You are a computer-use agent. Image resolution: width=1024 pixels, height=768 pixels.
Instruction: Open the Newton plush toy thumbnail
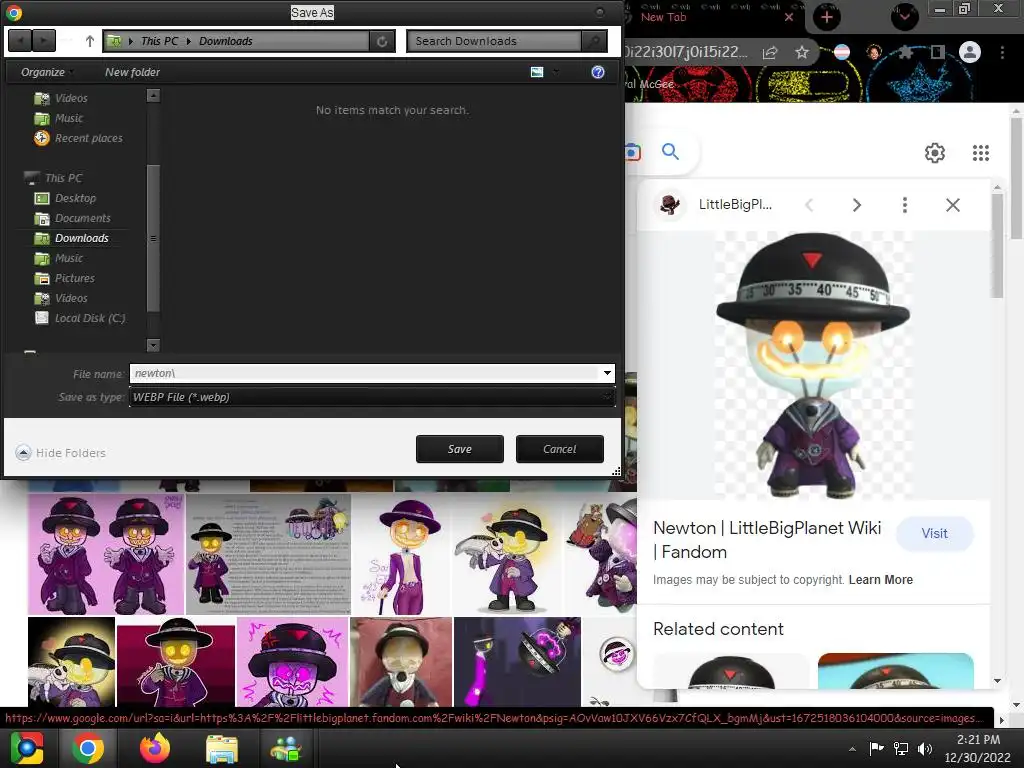coord(401,662)
